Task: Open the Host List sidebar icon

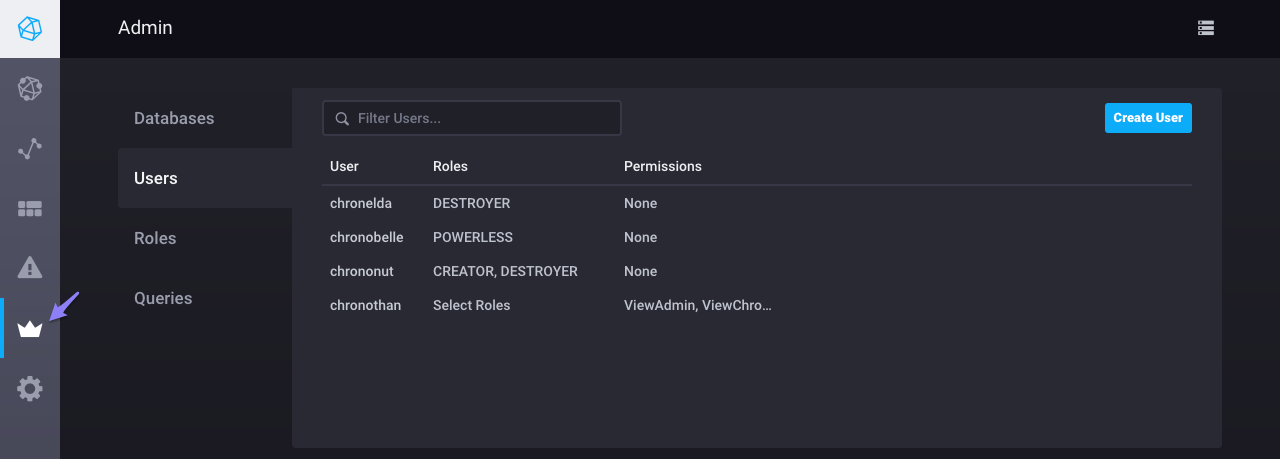Action: coord(30,89)
